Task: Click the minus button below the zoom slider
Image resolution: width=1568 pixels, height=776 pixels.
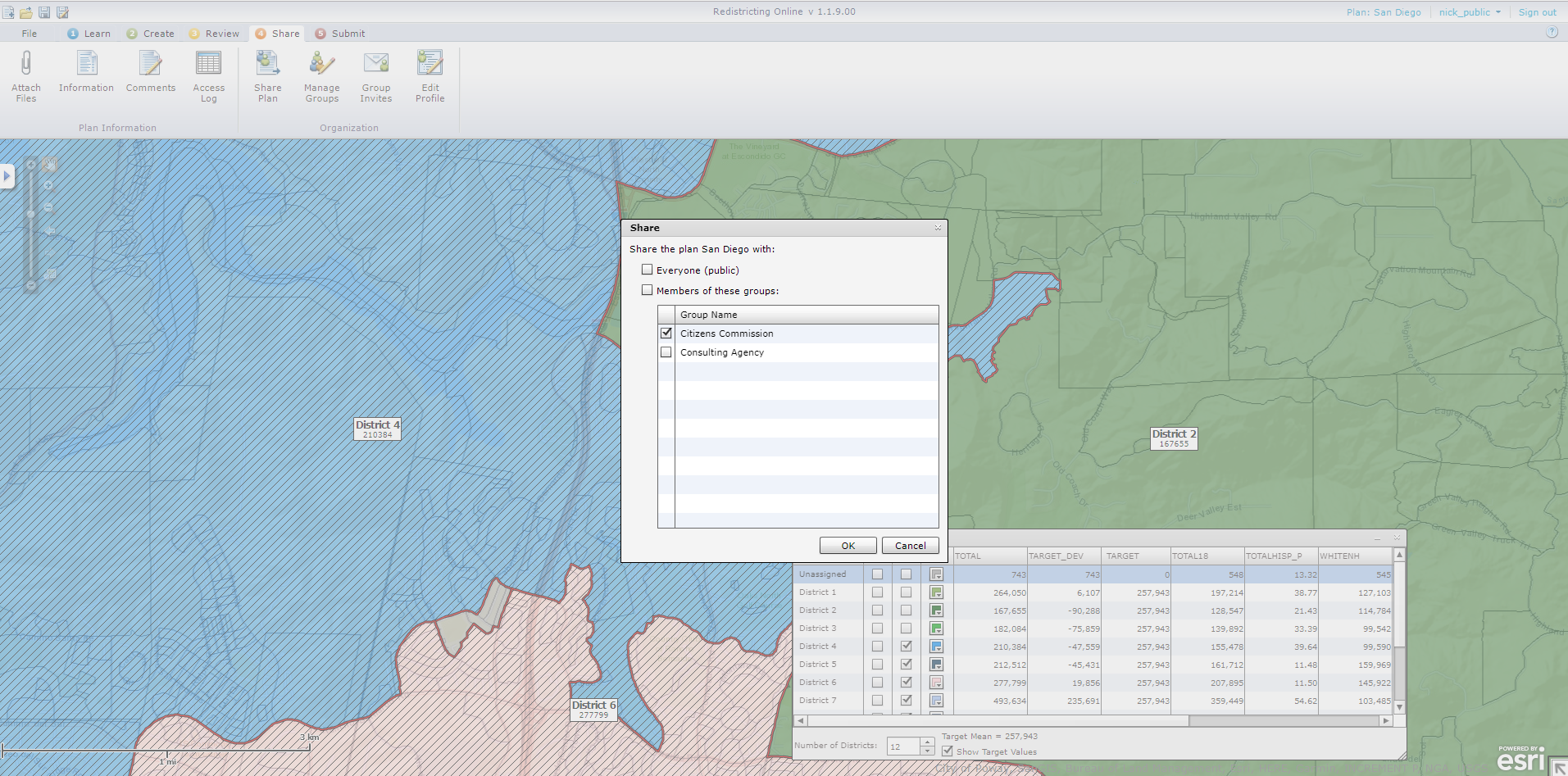Action: 31,286
